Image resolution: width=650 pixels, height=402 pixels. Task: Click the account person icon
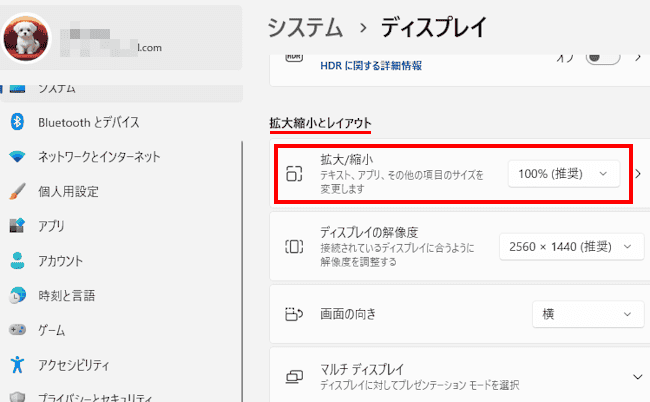pyautogui.click(x=17, y=260)
